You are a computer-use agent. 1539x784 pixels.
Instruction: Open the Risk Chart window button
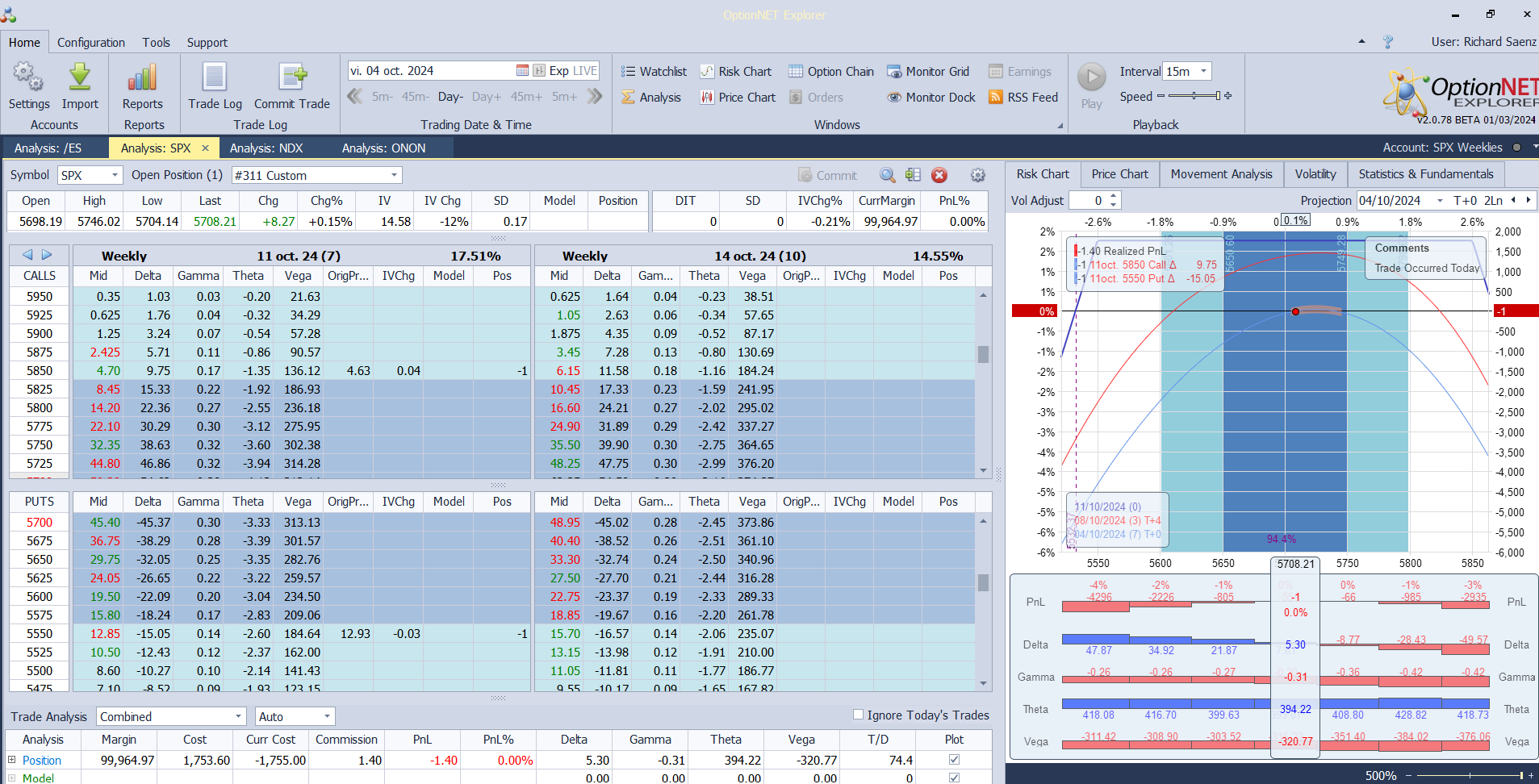[x=735, y=72]
